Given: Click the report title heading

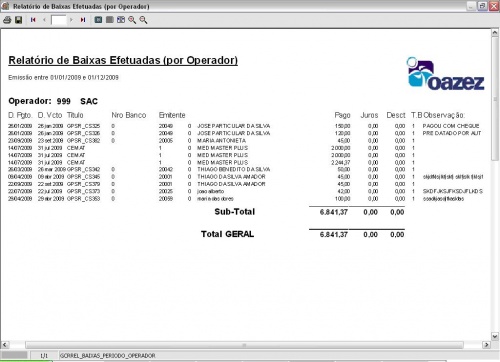Looking at the screenshot, I should click(123, 60).
